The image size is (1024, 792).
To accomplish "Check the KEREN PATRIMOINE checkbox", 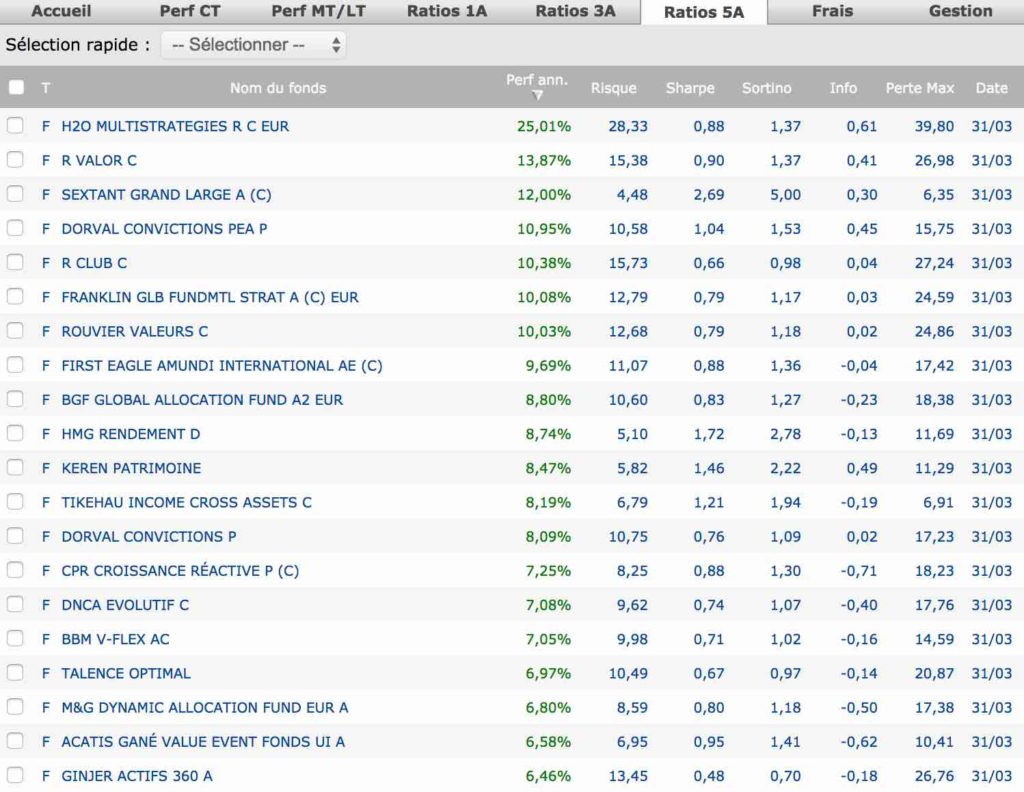I will click(x=15, y=467).
